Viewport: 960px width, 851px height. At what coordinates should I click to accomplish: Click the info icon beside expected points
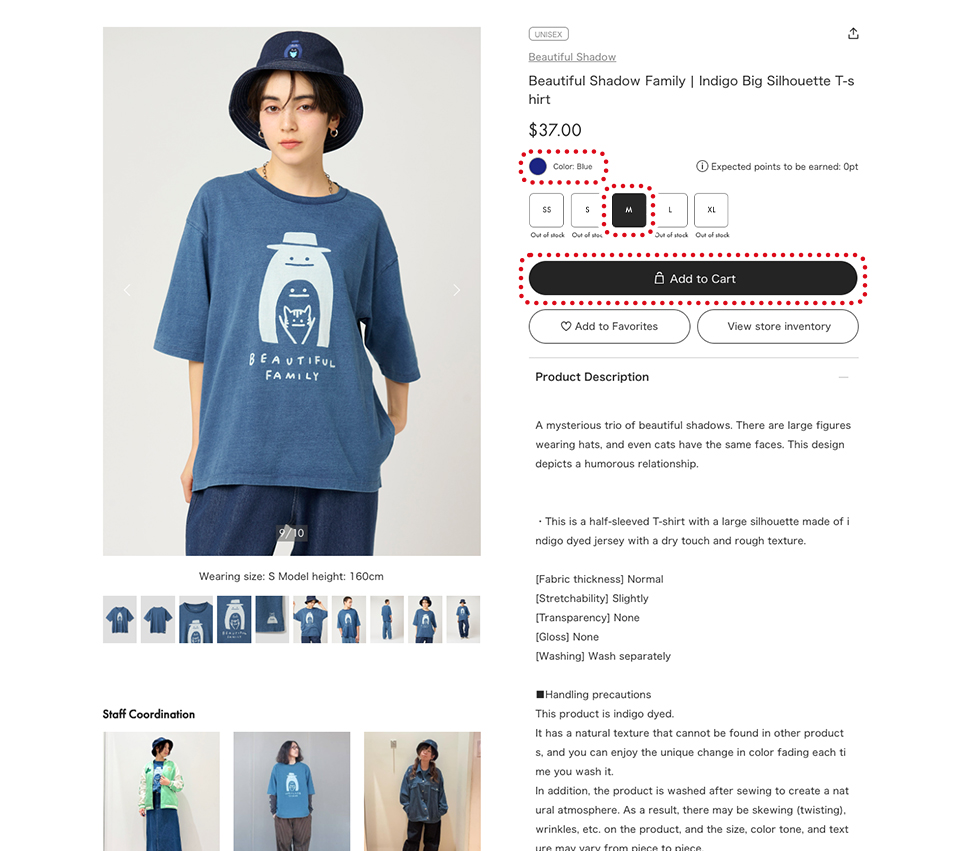coord(702,167)
